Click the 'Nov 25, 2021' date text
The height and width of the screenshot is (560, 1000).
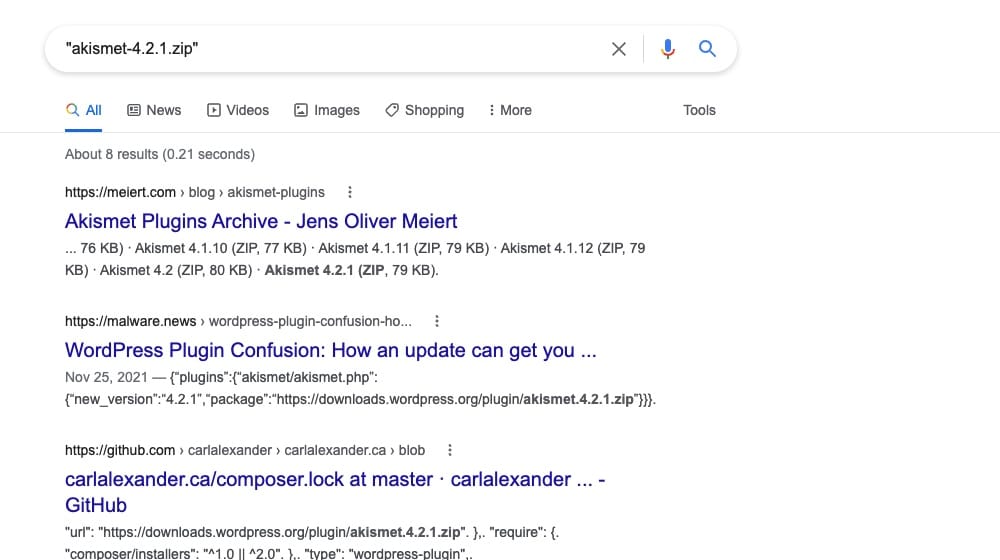point(106,378)
